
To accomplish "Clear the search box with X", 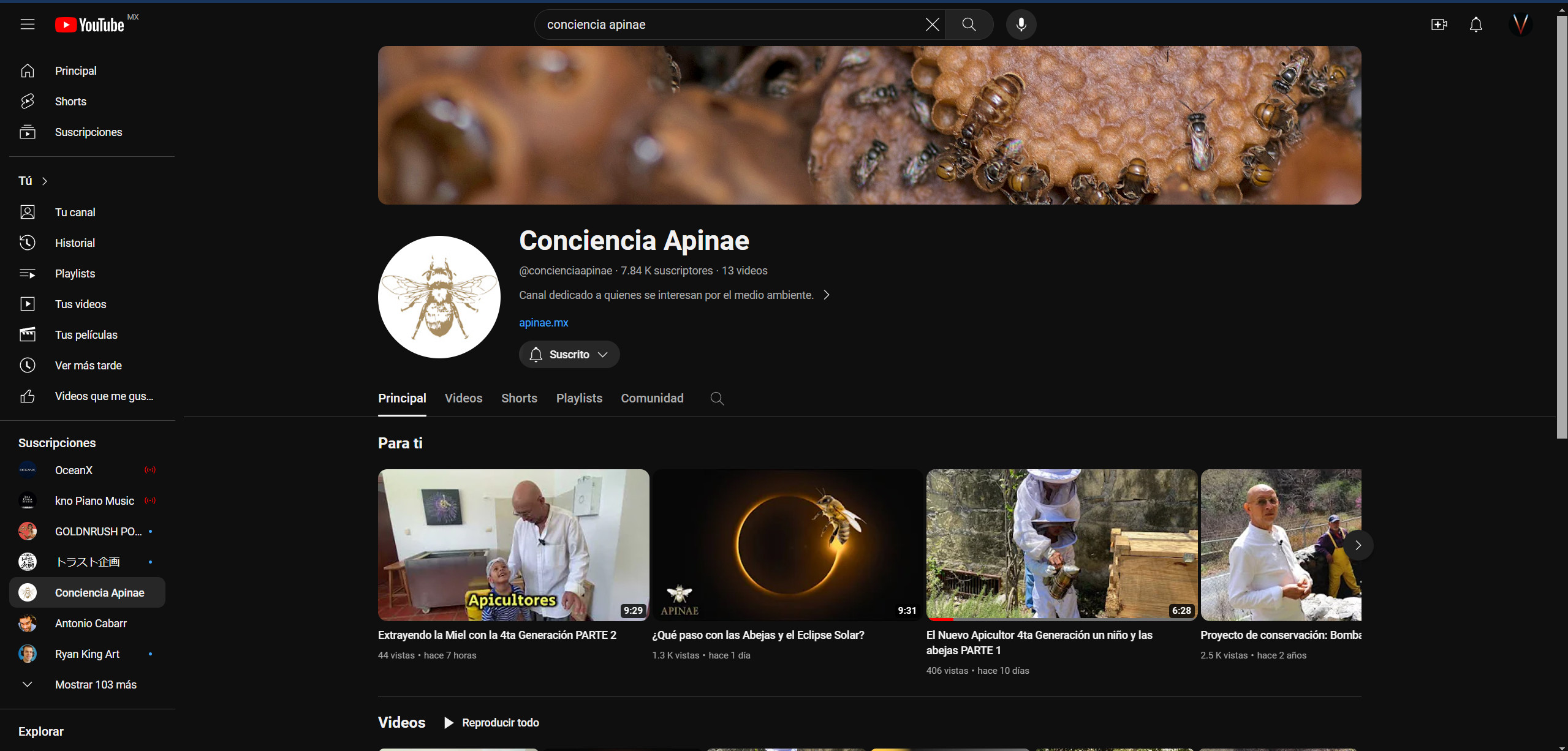I will (x=932, y=25).
